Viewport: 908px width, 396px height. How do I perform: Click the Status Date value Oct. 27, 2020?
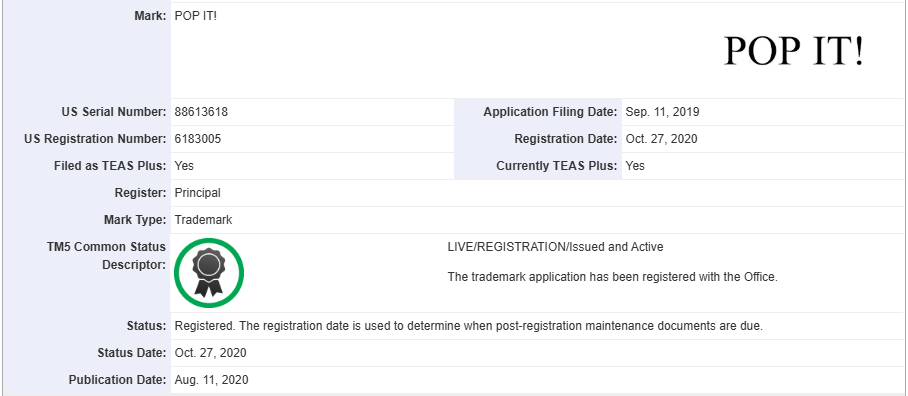210,353
